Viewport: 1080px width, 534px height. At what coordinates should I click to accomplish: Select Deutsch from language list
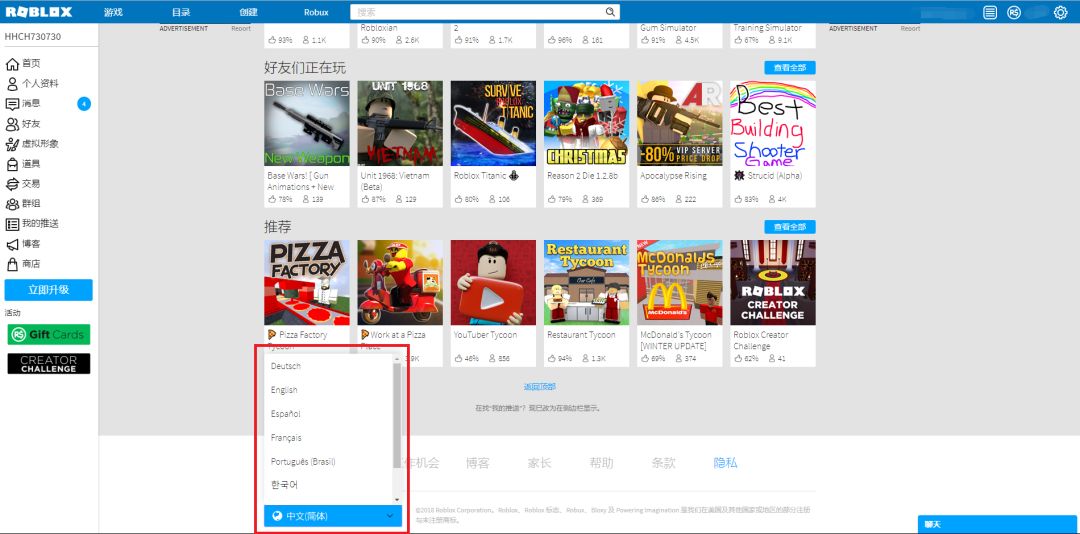coord(286,366)
